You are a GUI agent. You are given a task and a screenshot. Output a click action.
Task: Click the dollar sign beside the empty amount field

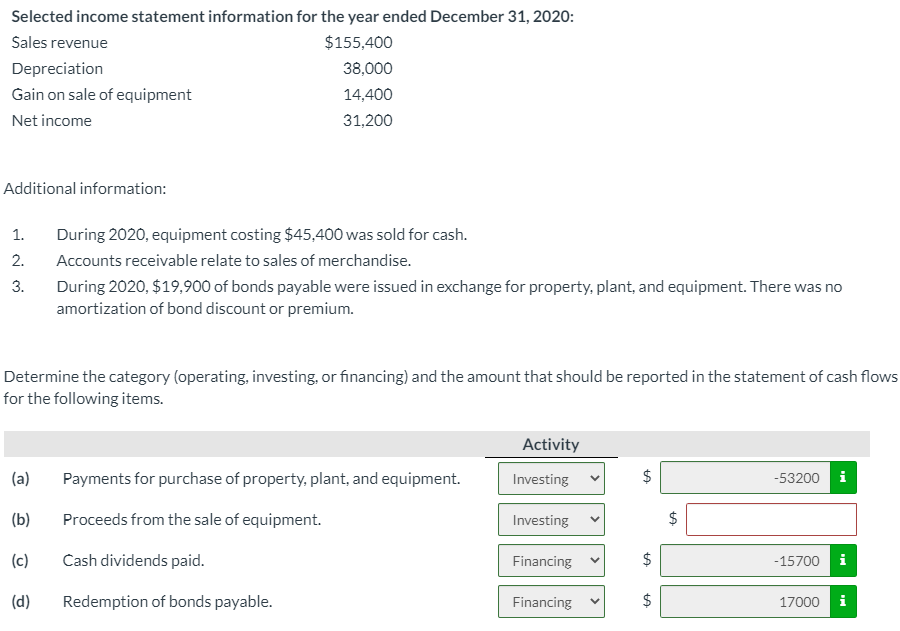671,519
